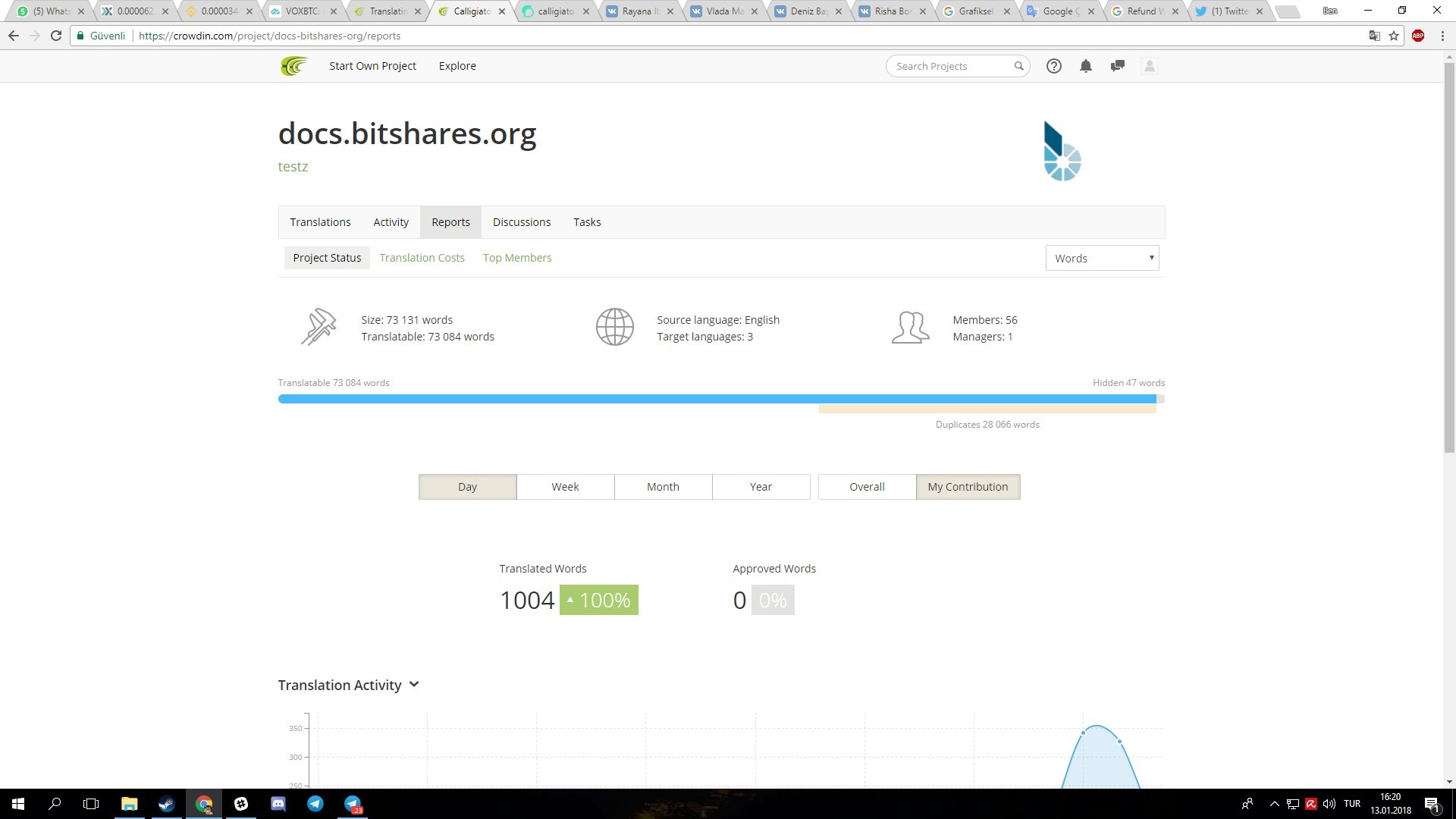The height and width of the screenshot is (819, 1456).
Task: Click the volume speaker tray icon
Action: [x=1329, y=804]
